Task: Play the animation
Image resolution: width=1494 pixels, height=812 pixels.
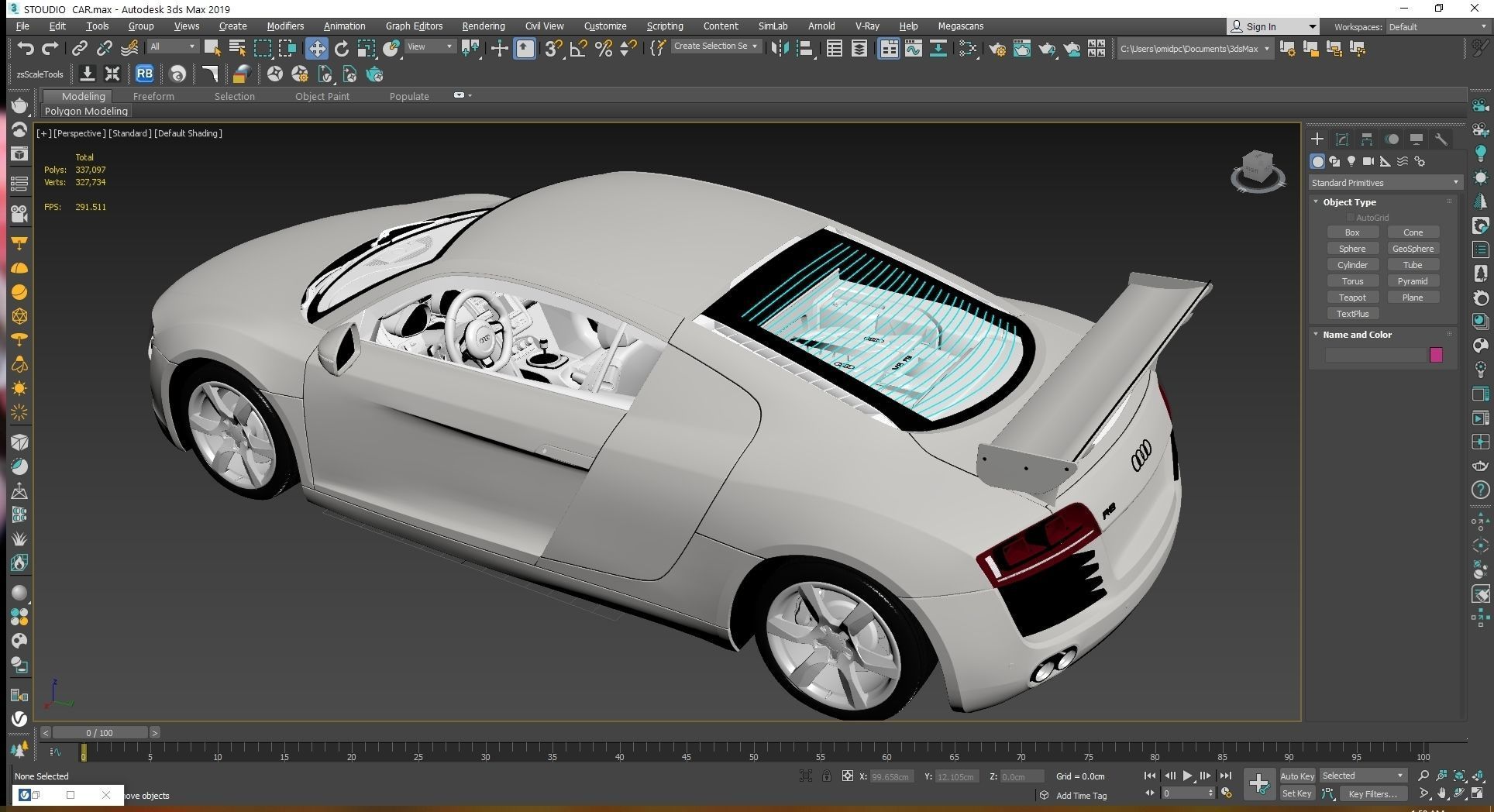Action: tap(1187, 776)
